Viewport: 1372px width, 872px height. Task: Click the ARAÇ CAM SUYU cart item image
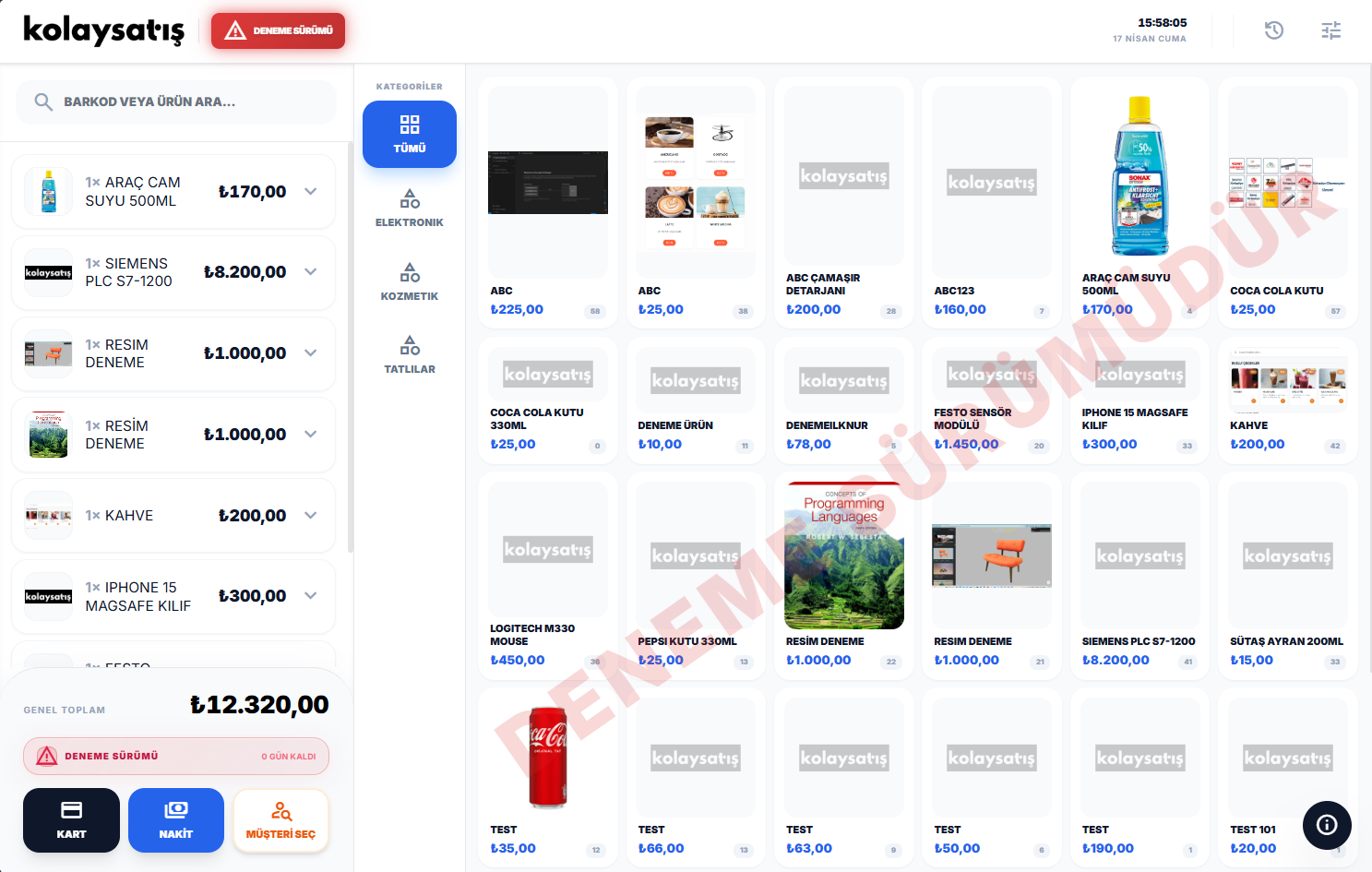point(48,191)
